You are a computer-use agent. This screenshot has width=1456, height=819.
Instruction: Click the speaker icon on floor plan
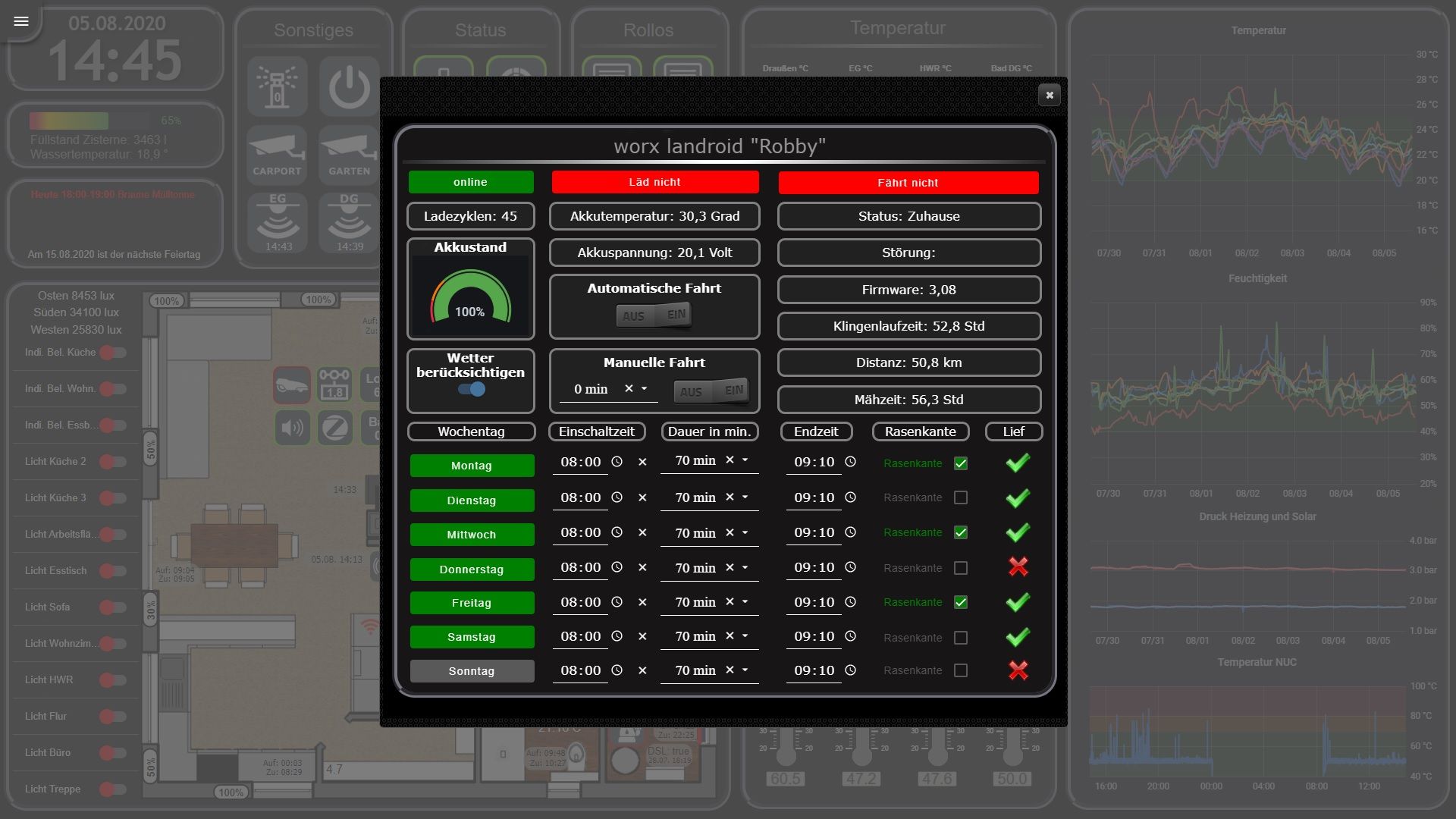pos(292,428)
